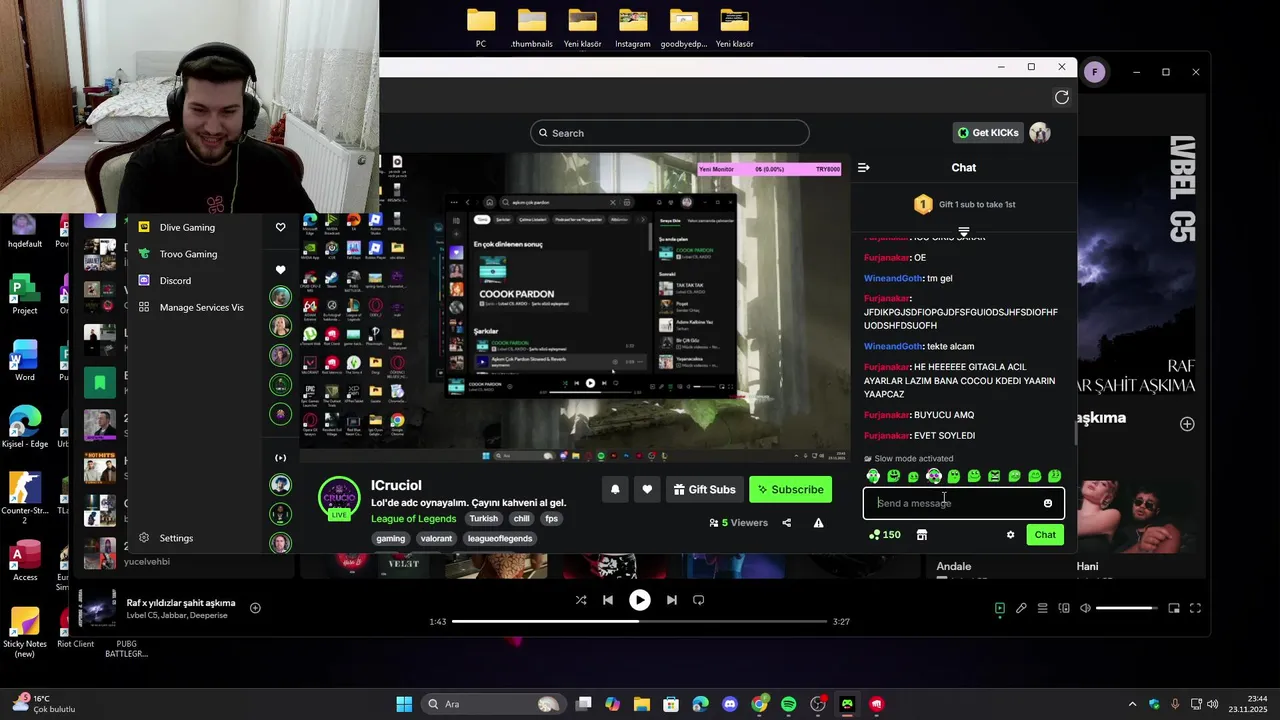Click add icon beside şahit aşkıma title

coord(1187,424)
